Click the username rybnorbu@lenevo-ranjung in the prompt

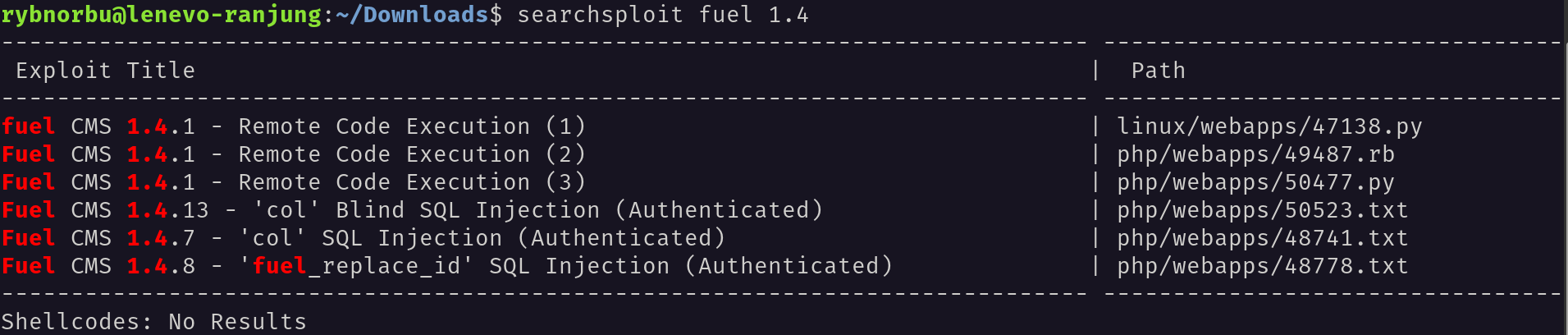(x=162, y=15)
